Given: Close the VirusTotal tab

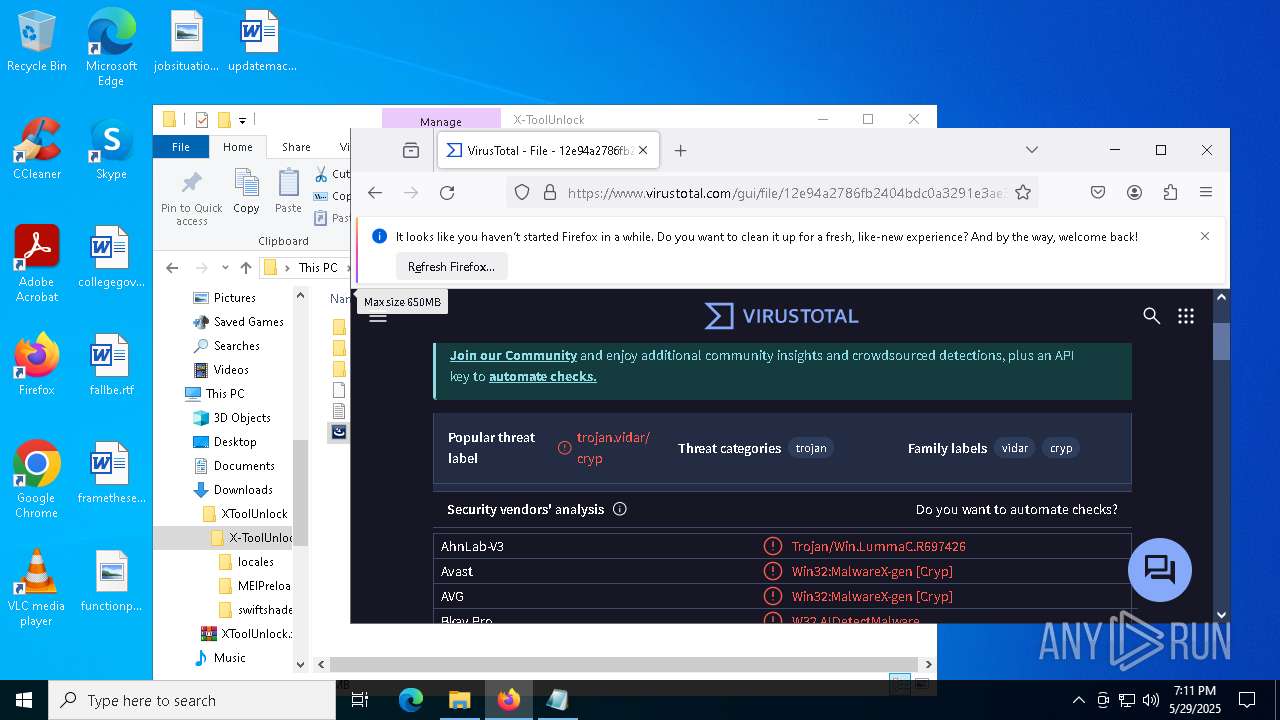Looking at the screenshot, I should 643,150.
